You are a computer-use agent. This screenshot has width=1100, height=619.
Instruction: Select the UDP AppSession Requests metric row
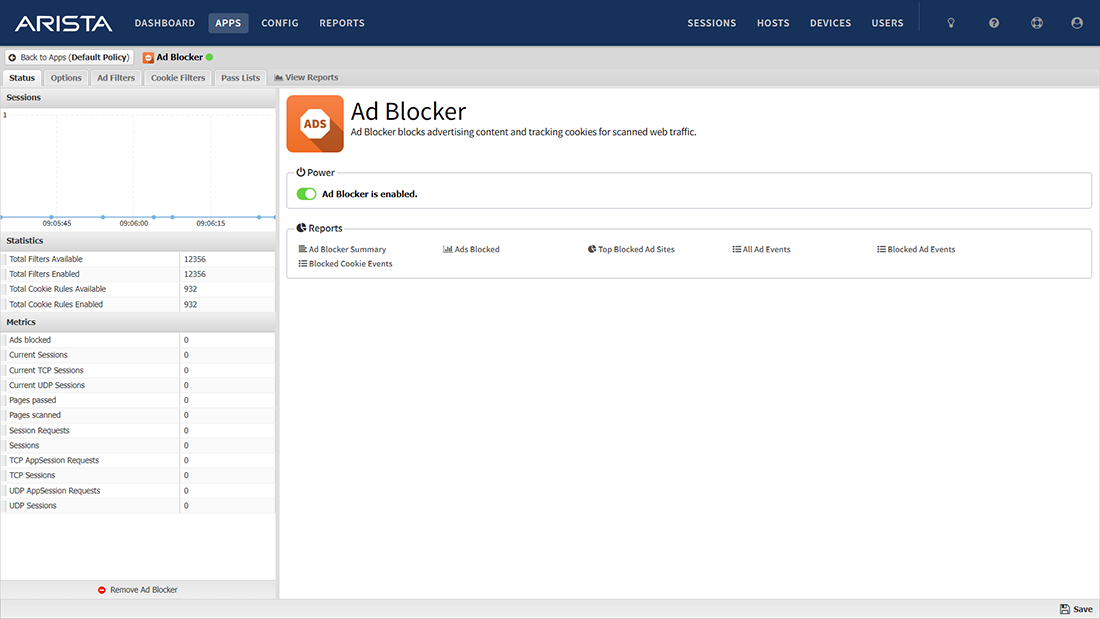(138, 491)
